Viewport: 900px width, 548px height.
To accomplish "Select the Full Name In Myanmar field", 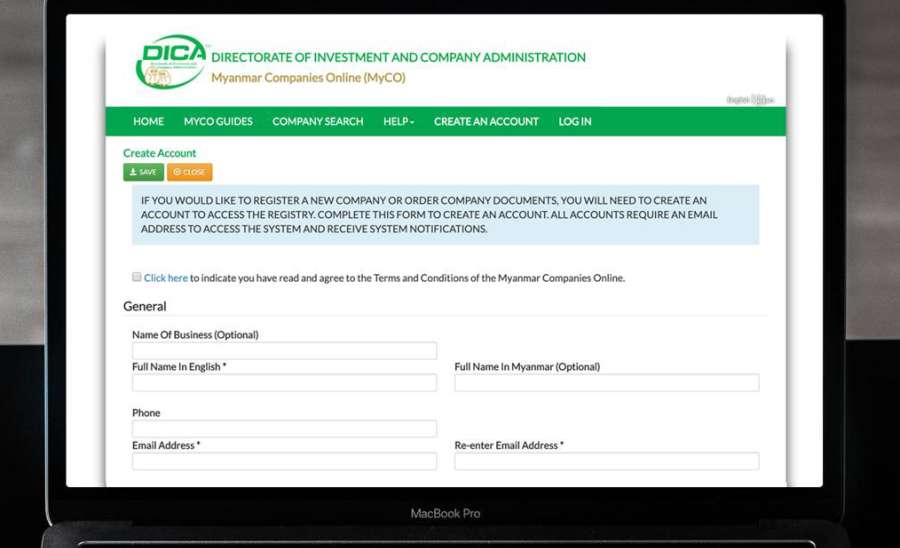I will pyautogui.click(x=606, y=383).
